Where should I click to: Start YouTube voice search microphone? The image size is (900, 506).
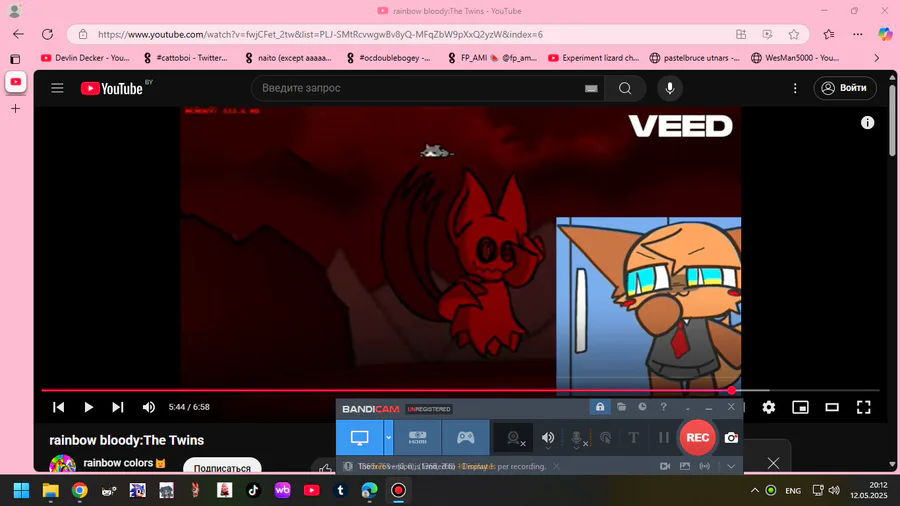tap(669, 88)
